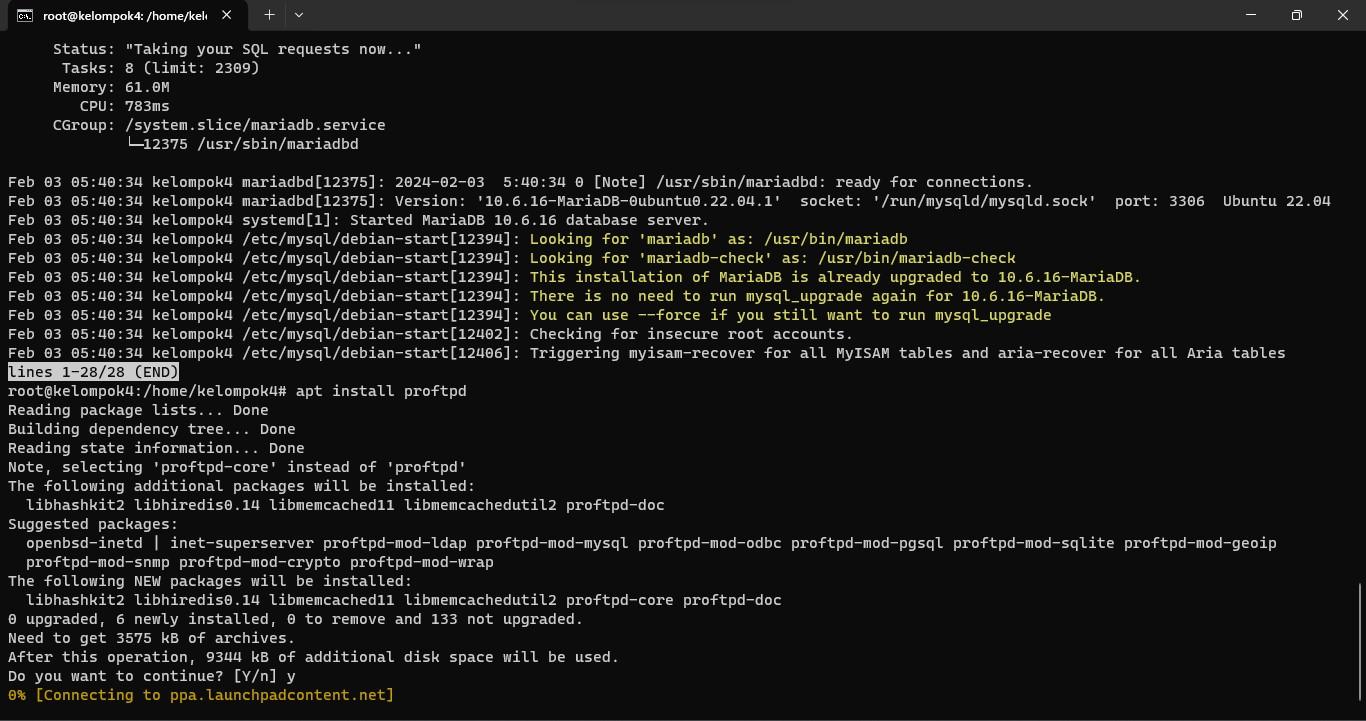Screen dimensions: 1366x721
Task: Click 'You can use --force' yellow message
Action: tap(790, 315)
